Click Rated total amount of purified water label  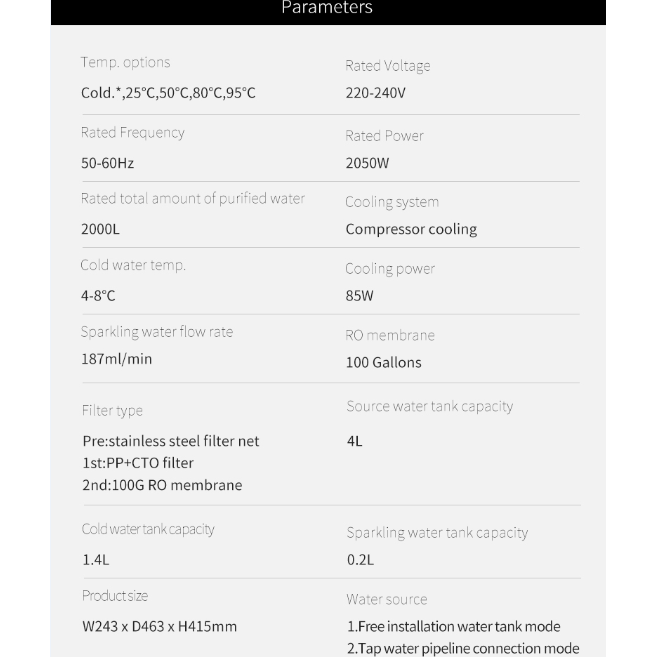(192, 198)
